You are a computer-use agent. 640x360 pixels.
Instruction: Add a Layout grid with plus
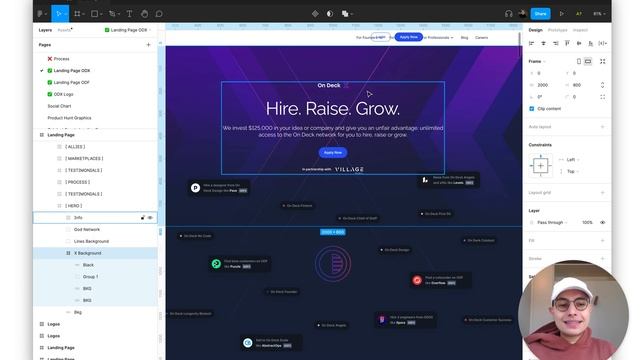pyautogui.click(x=602, y=193)
